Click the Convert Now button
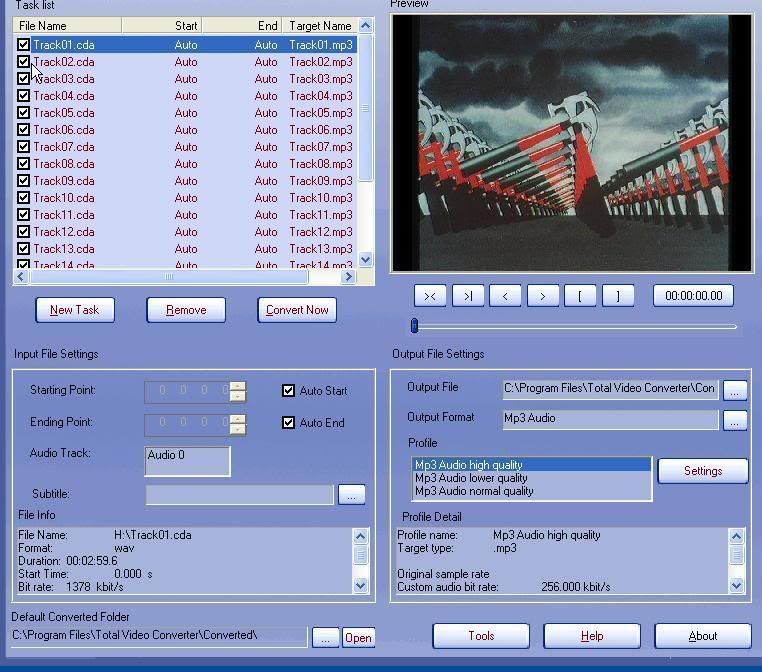Screen dimensions: 762x672 (297, 310)
